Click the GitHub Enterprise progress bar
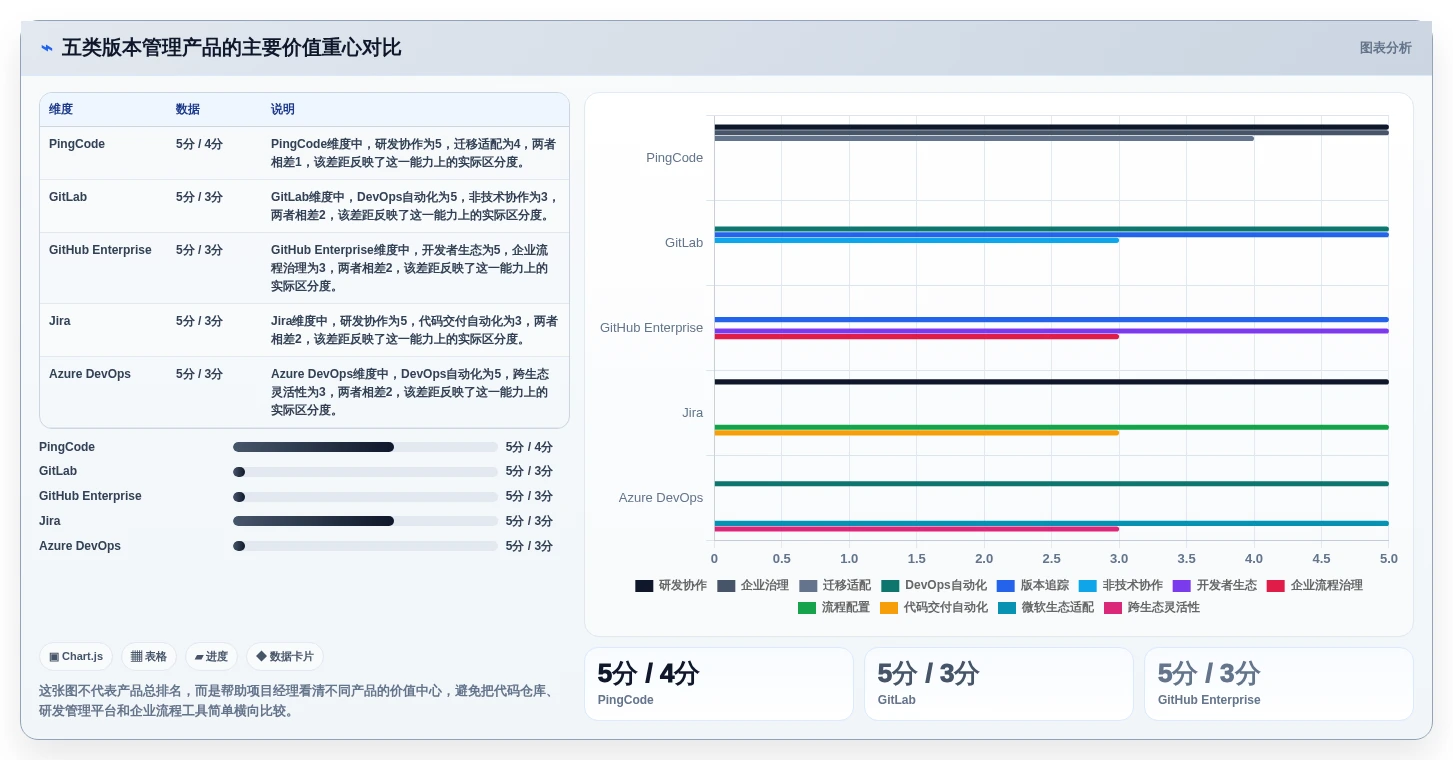1453x760 pixels. pyautogui.click(x=365, y=497)
